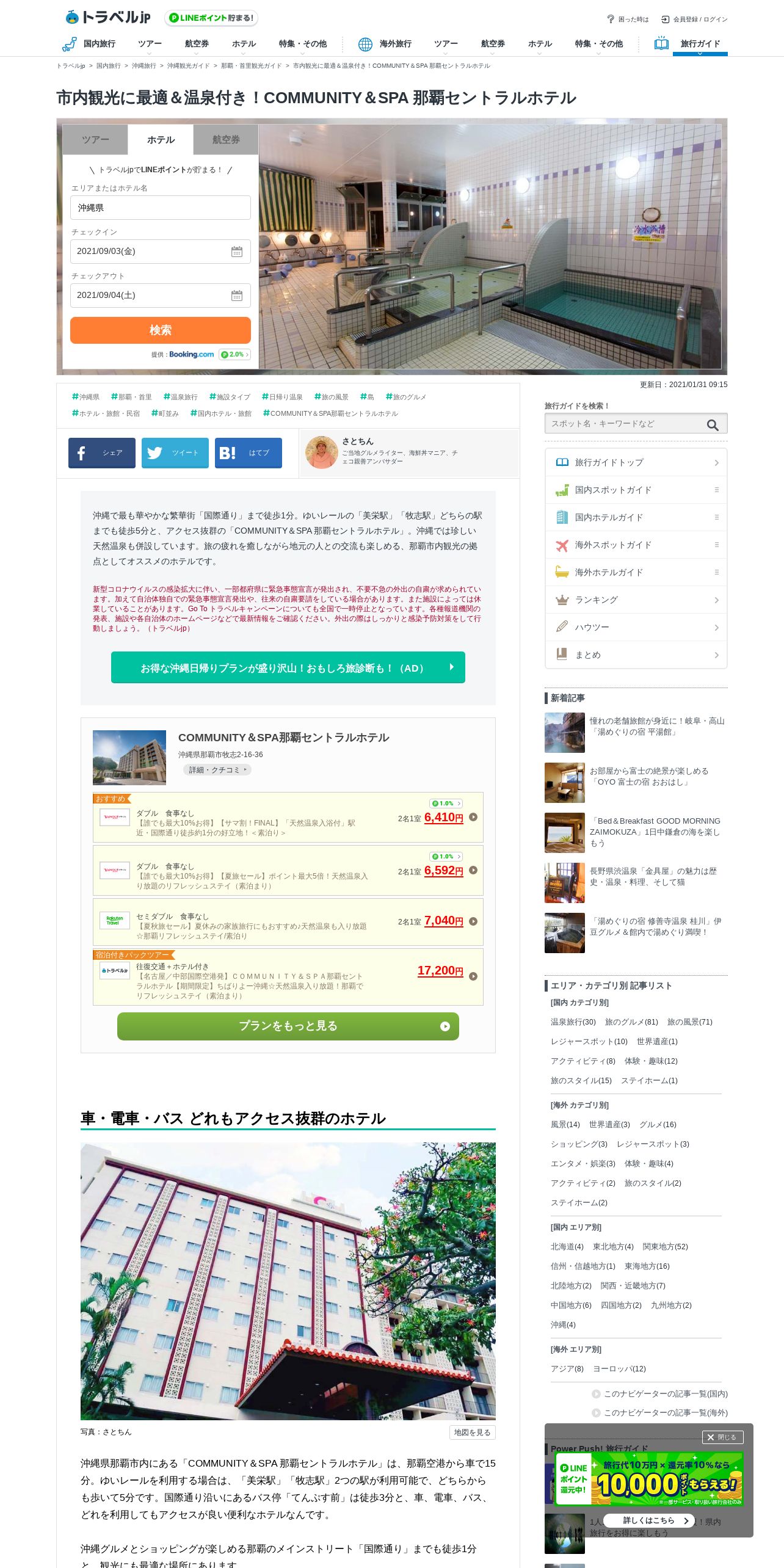Click the 地図を見る button
This screenshot has width=784, height=1568.
(x=472, y=1432)
